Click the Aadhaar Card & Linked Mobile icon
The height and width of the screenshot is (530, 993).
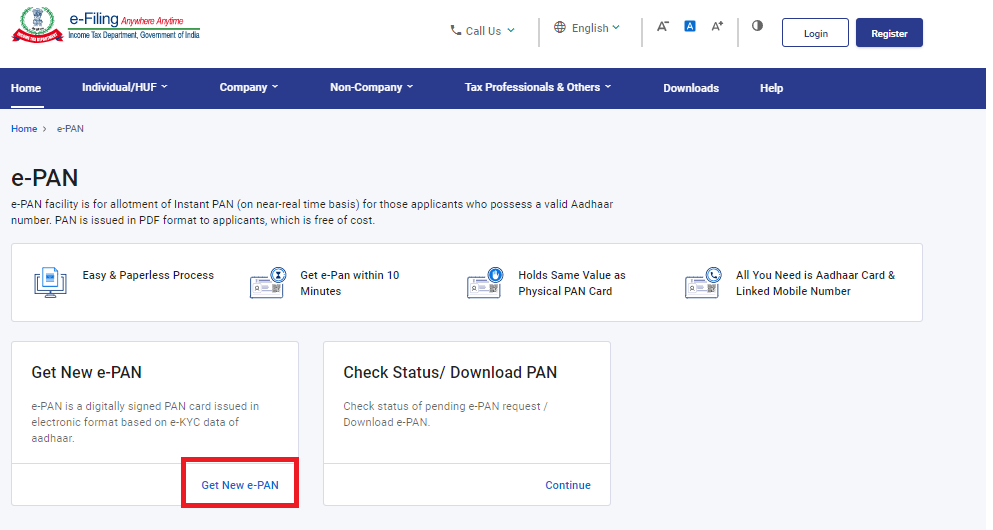click(x=702, y=283)
